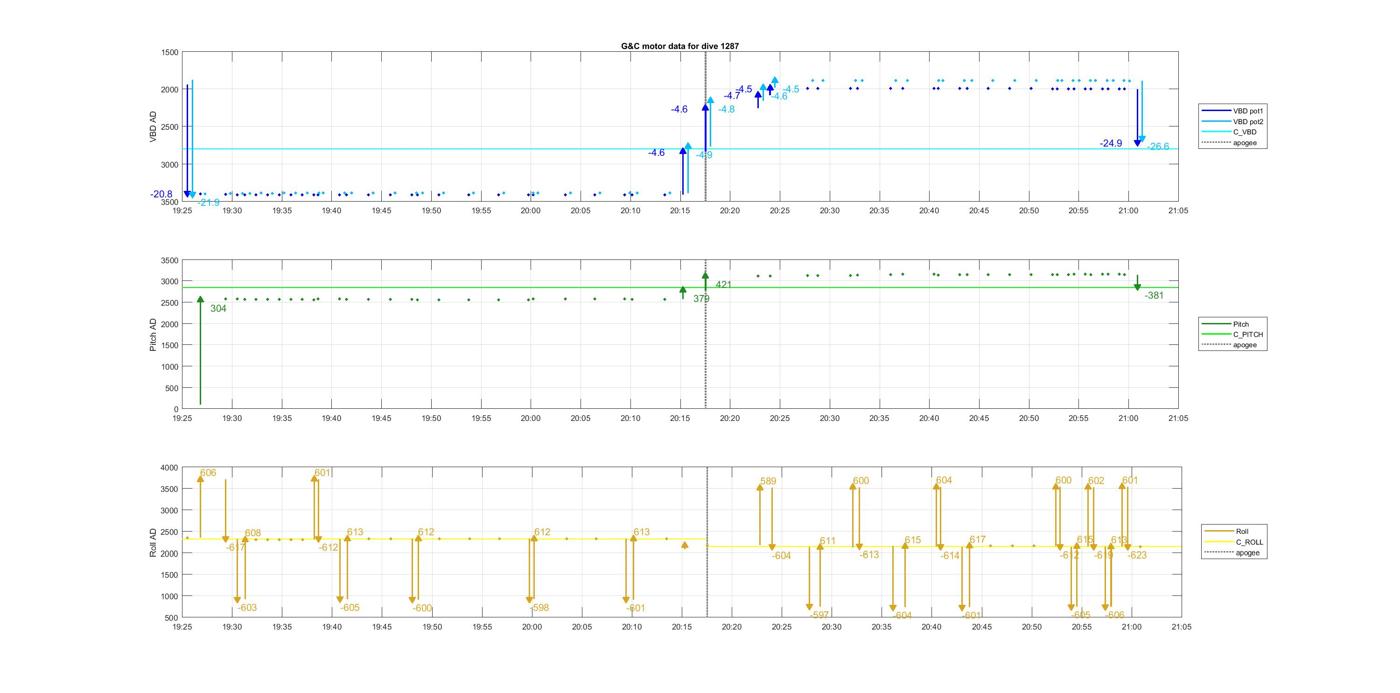This screenshot has width=1400, height=693.
Task: Click the '-381' pitch data label
Action: point(1154,296)
